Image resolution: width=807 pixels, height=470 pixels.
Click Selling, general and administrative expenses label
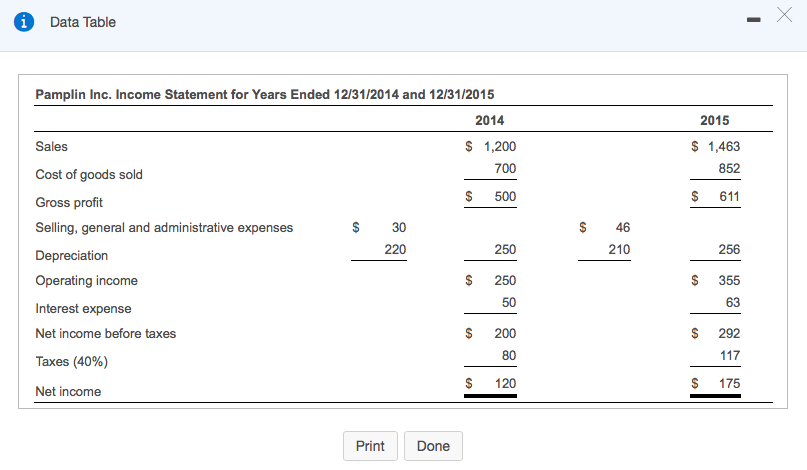[164, 228]
